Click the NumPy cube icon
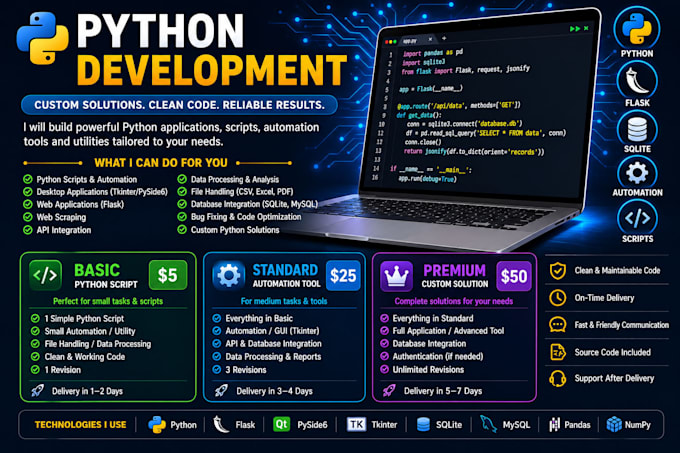680x453 pixels. [x=614, y=424]
